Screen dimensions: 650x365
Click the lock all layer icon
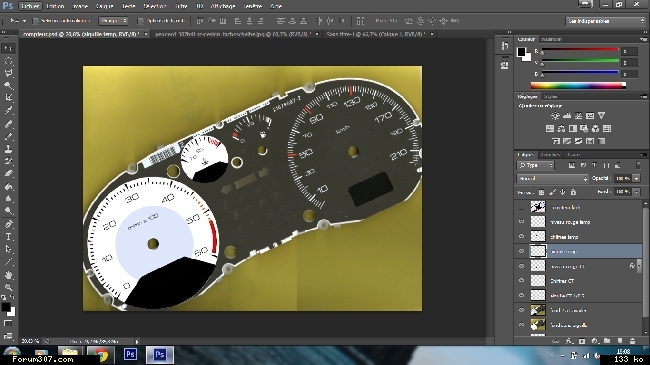[x=573, y=192]
